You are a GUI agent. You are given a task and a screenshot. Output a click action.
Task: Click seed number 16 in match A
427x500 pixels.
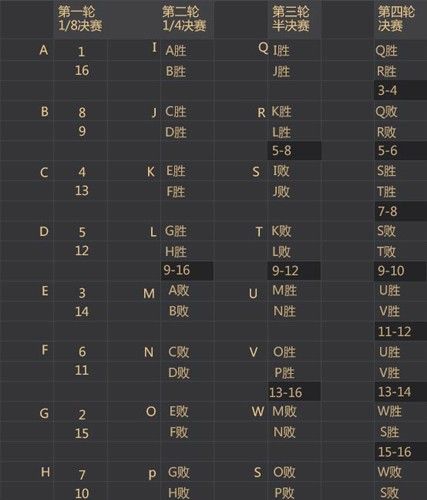(x=82, y=70)
